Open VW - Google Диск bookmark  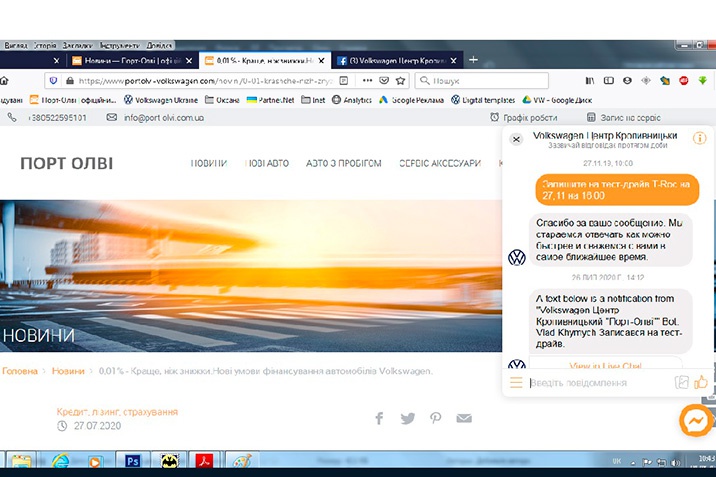point(557,100)
